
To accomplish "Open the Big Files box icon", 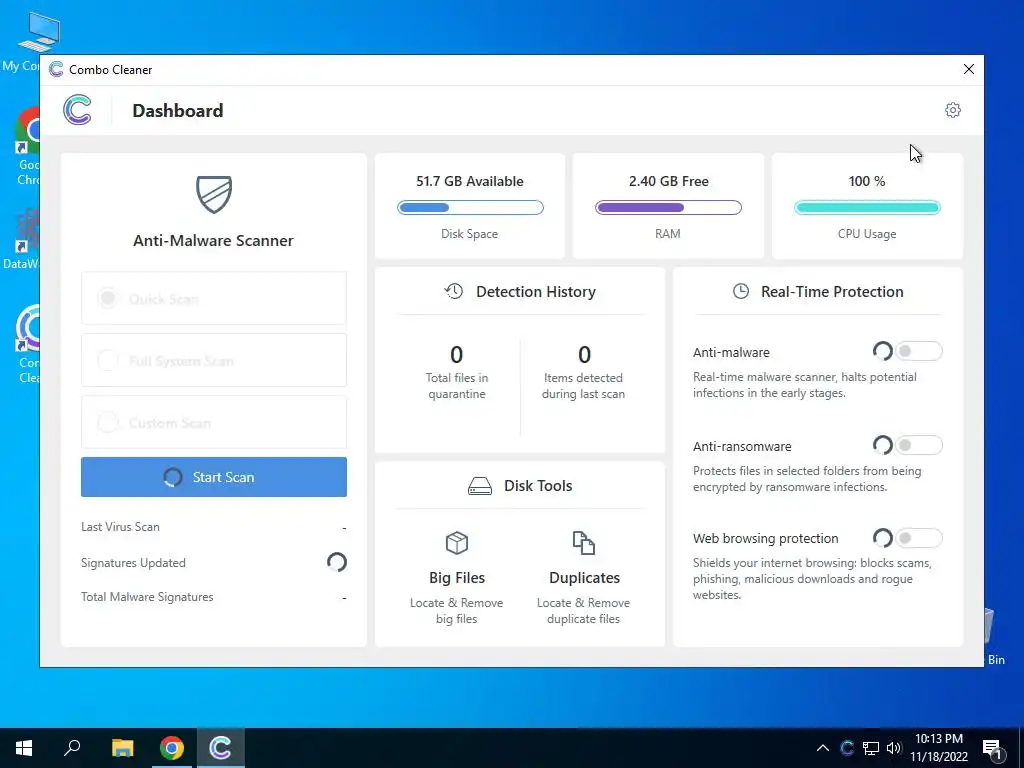I will 456,543.
